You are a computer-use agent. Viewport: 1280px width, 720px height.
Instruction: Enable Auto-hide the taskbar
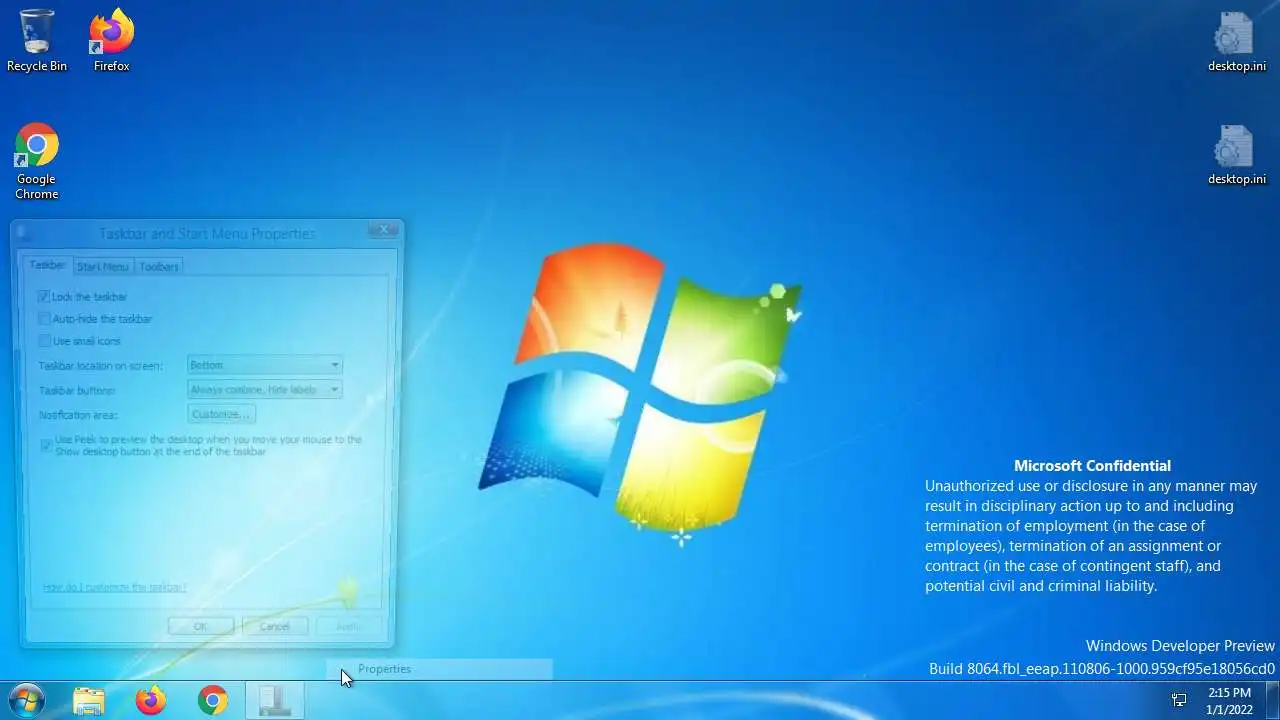point(44,319)
